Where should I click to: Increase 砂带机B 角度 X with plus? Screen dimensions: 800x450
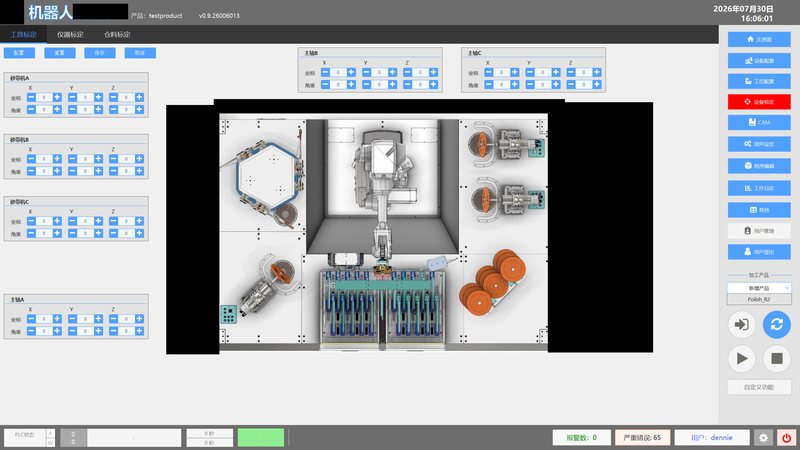point(57,171)
